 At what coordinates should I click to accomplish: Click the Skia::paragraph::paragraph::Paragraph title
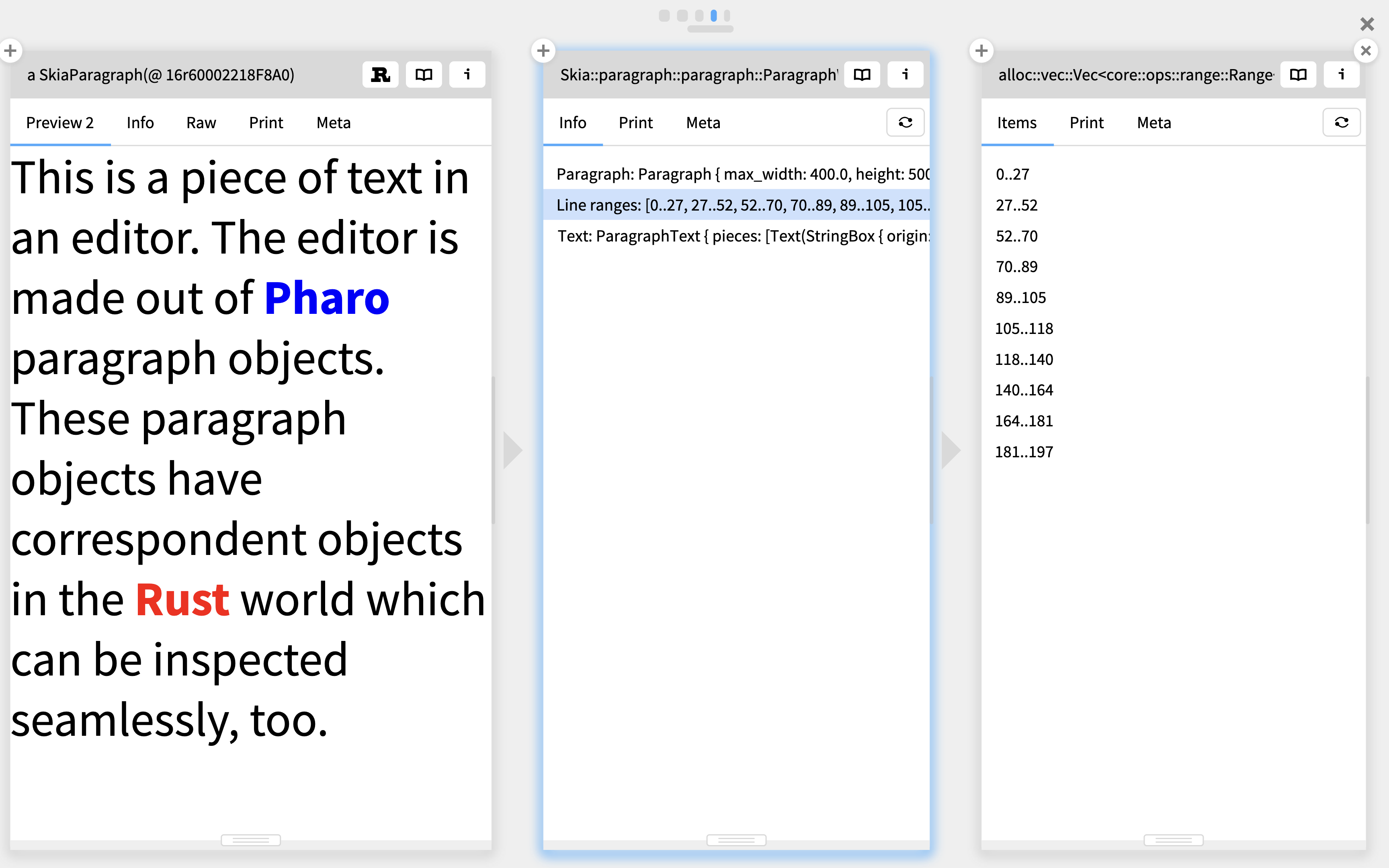pyautogui.click(x=699, y=75)
